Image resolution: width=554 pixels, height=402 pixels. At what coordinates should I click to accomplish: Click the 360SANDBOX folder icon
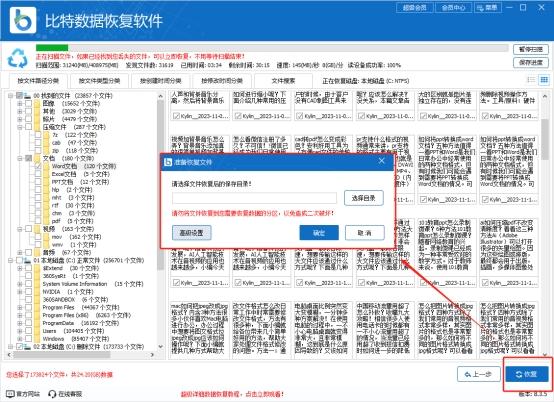37,300
